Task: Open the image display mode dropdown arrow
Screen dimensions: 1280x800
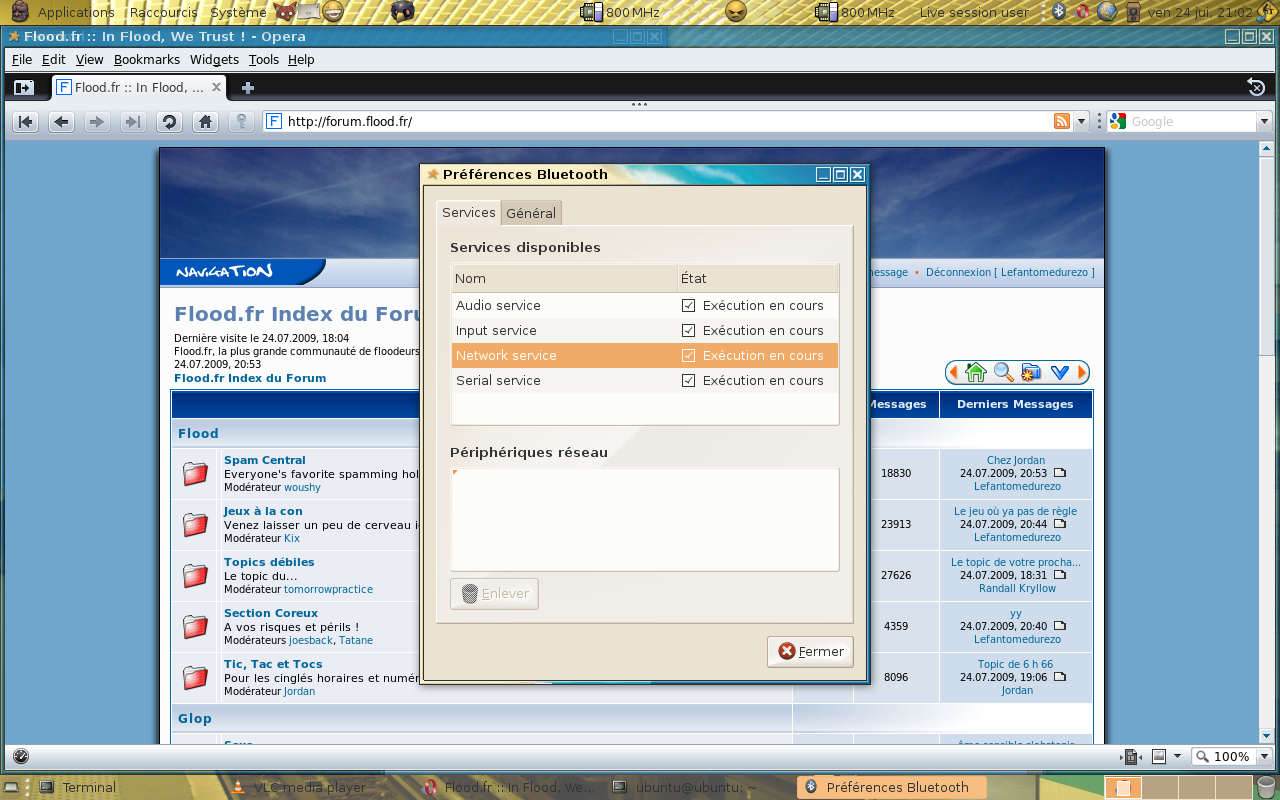Action: [x=1177, y=757]
